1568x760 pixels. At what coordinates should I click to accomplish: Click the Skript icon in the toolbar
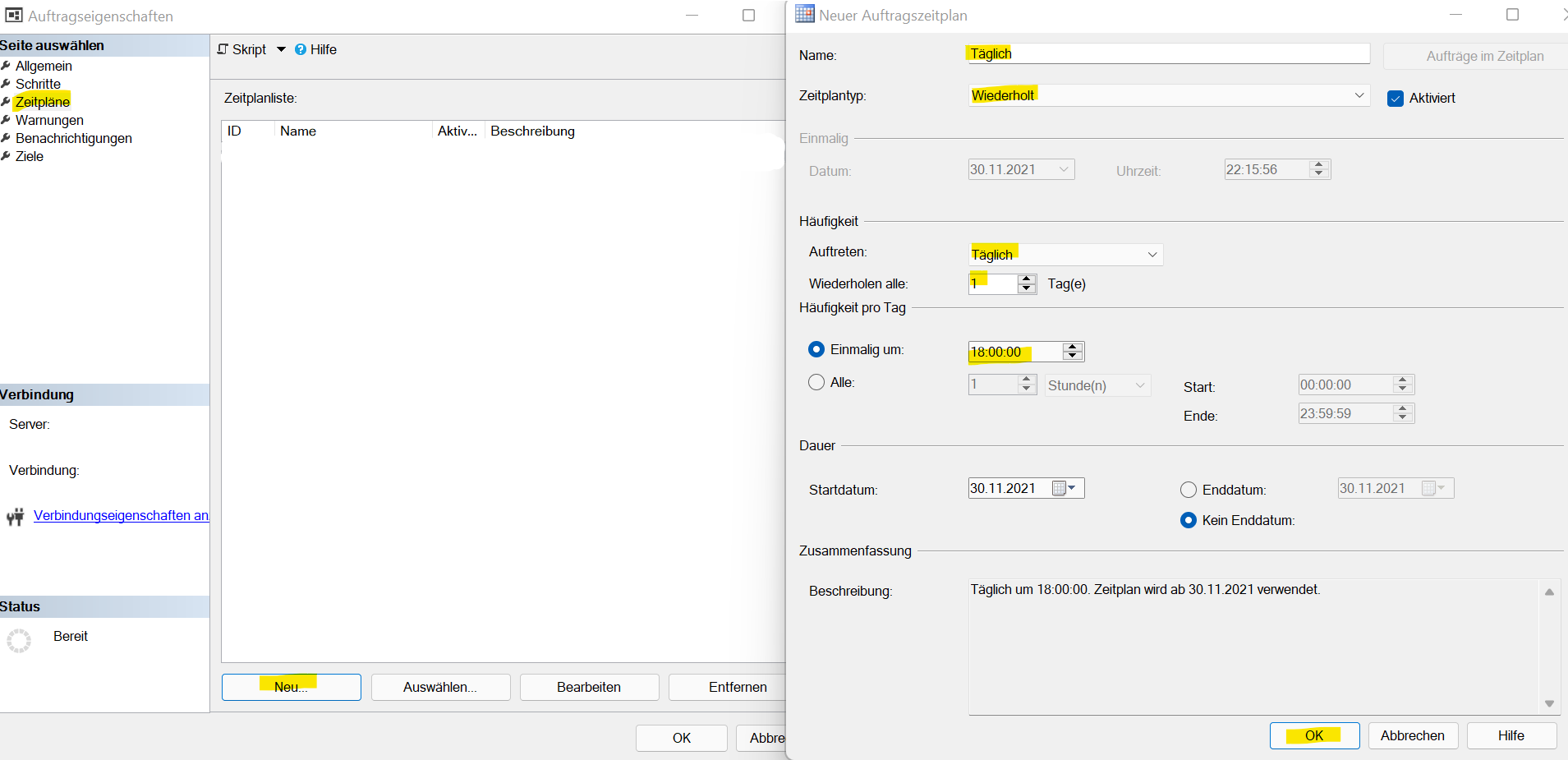pyautogui.click(x=222, y=49)
